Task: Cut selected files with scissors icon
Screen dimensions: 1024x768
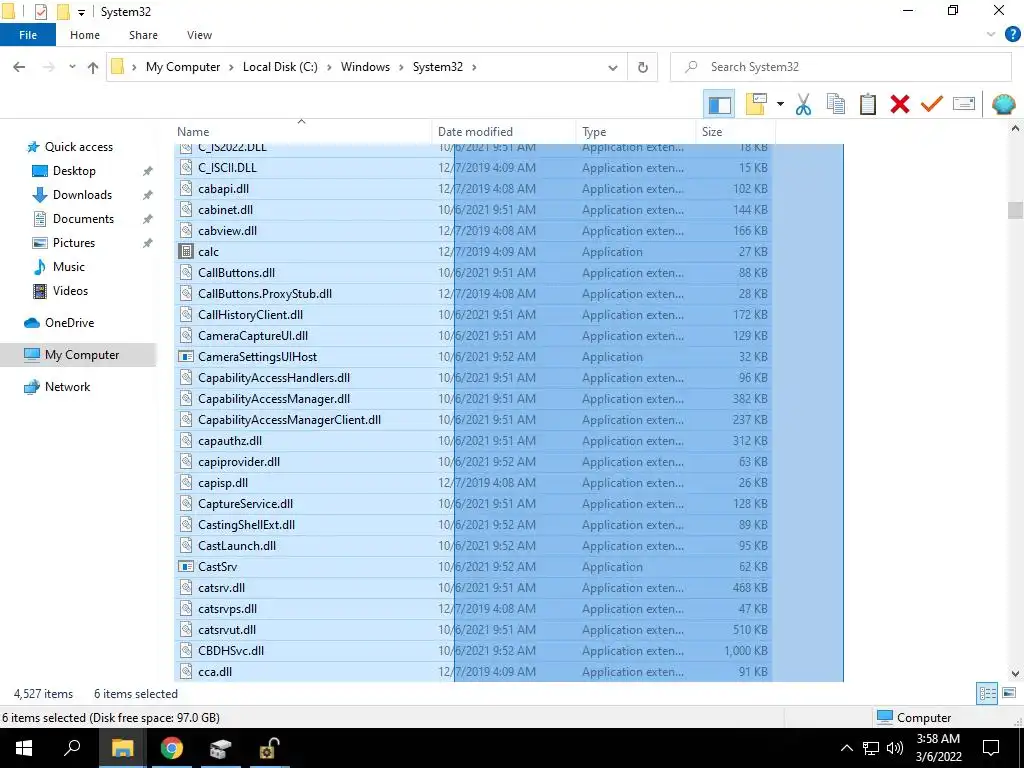Action: (803, 104)
